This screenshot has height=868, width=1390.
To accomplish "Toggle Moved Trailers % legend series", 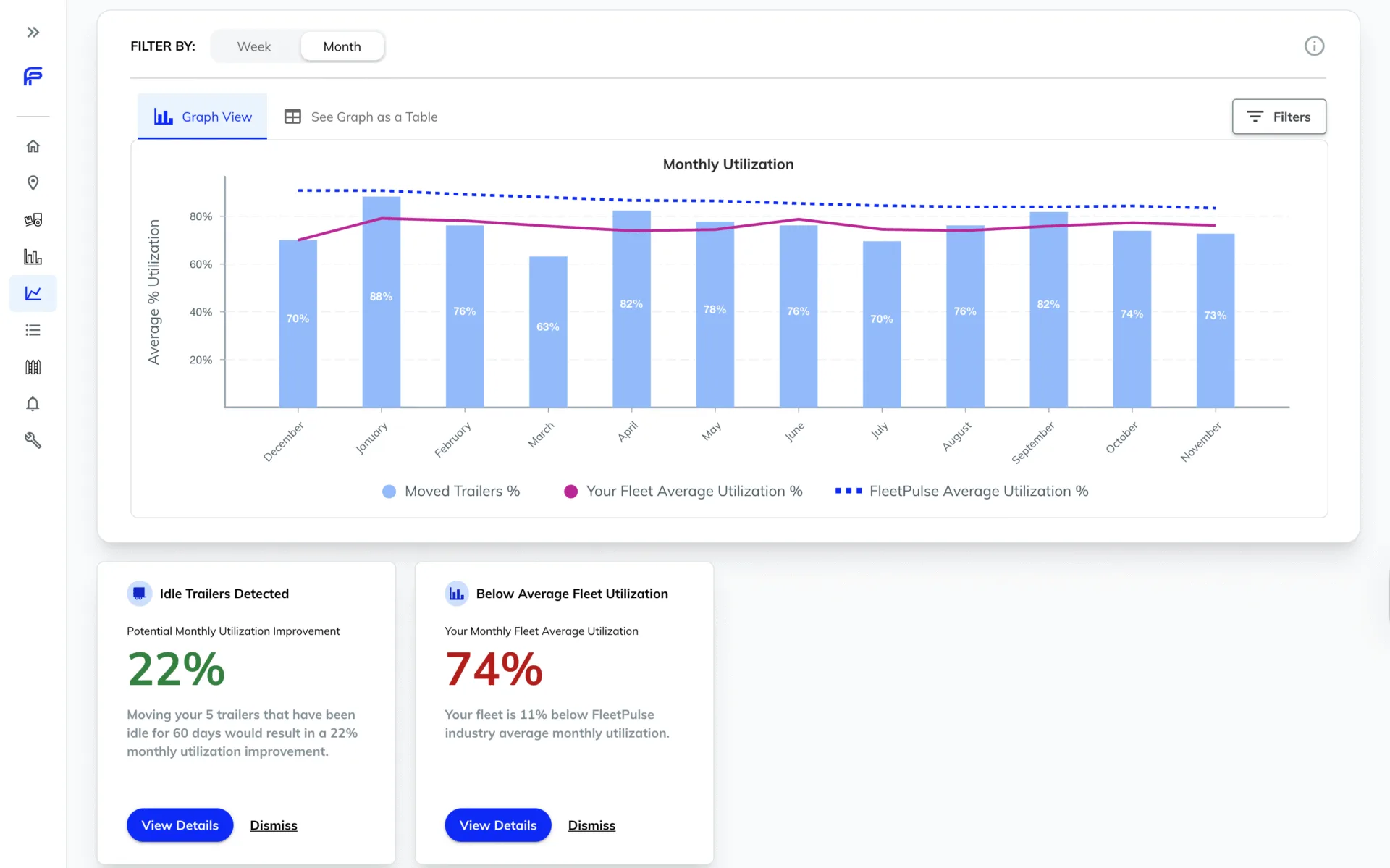I will (x=451, y=492).
